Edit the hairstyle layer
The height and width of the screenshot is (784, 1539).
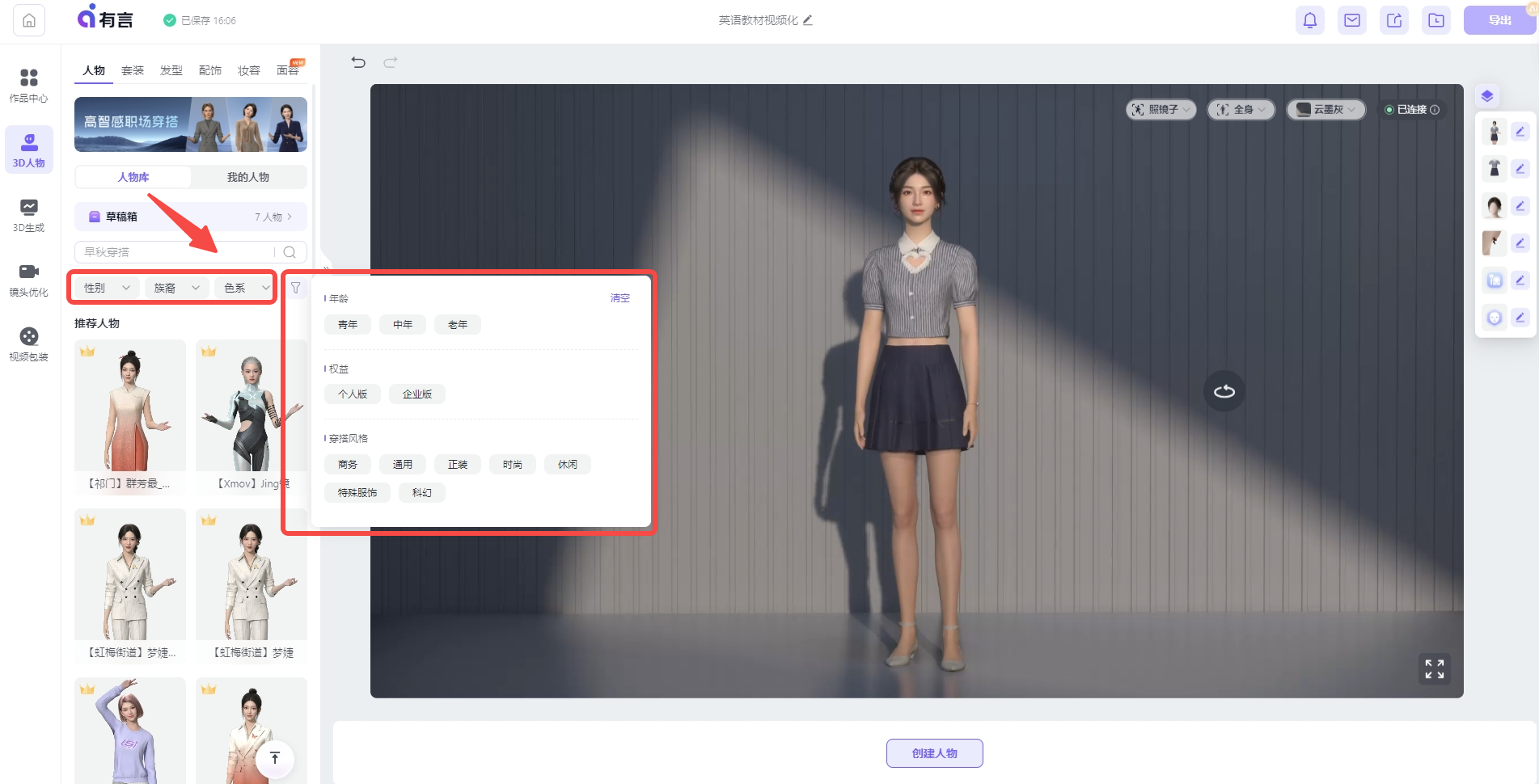click(1520, 206)
